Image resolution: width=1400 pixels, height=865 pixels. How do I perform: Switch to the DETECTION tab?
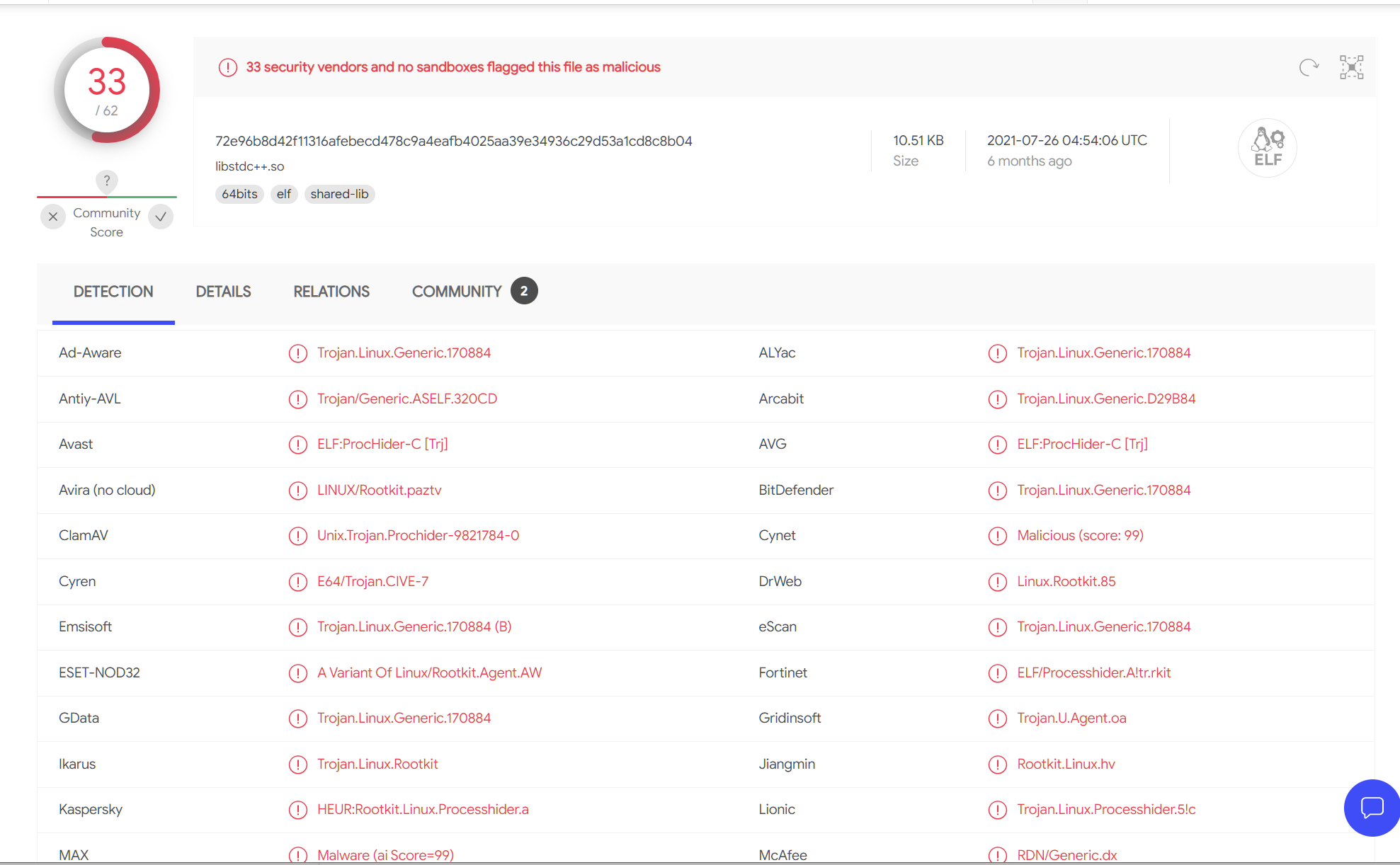(x=113, y=292)
